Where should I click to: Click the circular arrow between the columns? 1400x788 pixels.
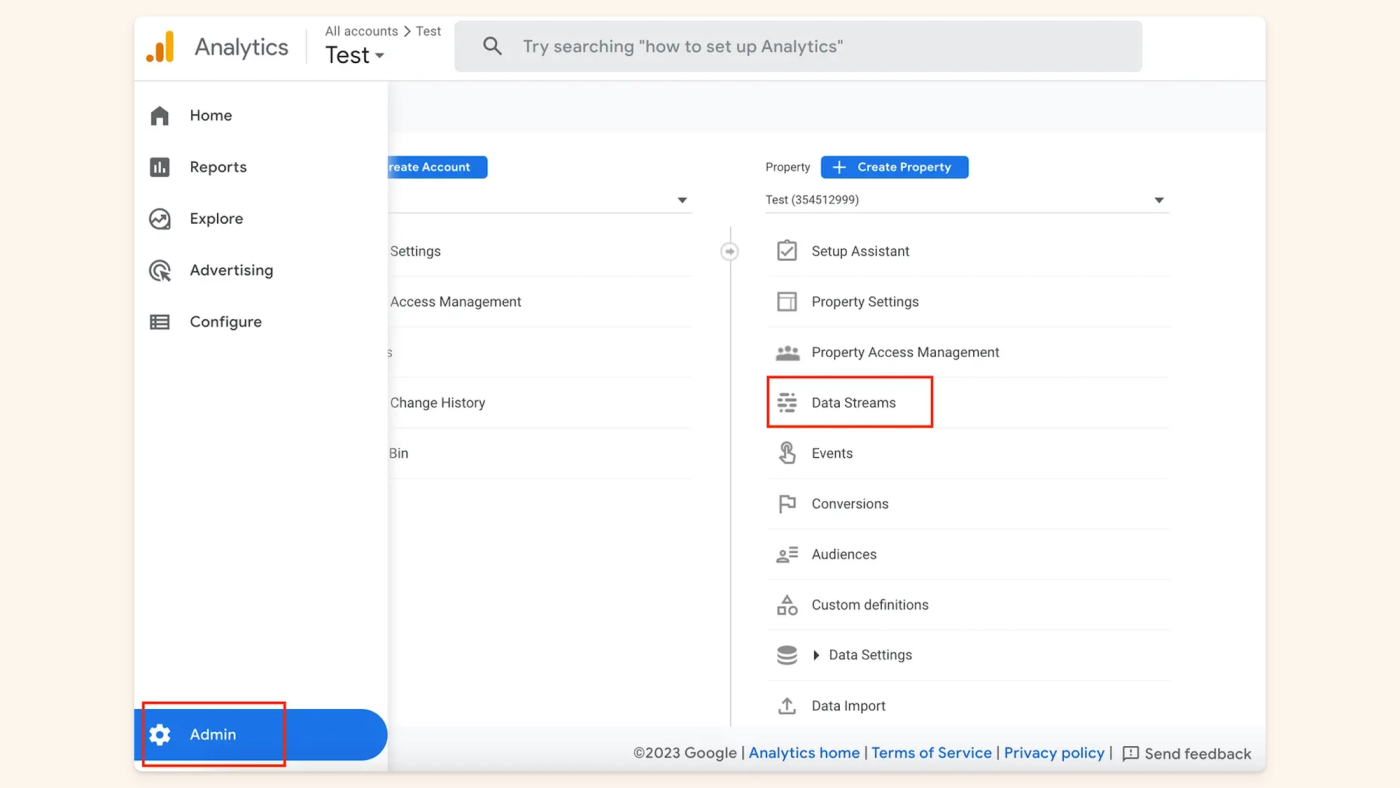730,252
